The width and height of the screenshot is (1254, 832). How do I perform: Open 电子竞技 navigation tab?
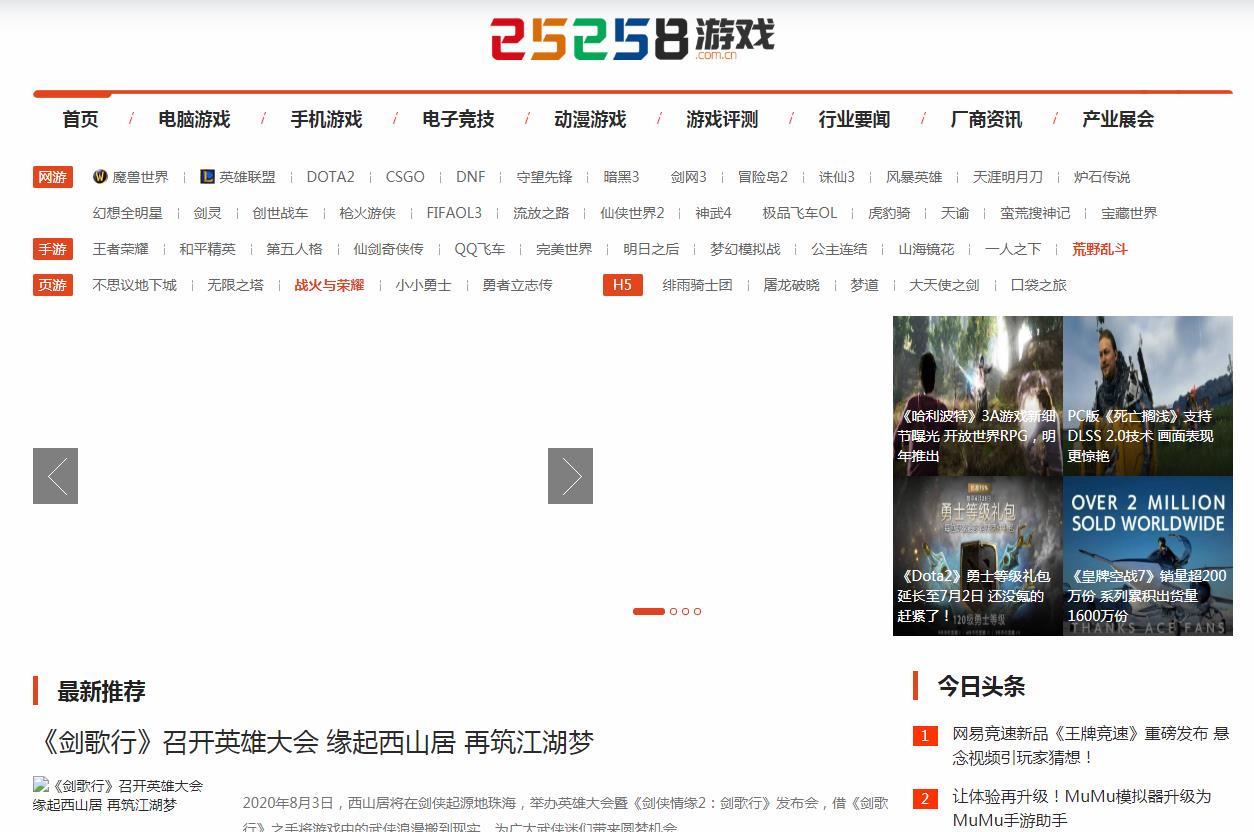tap(458, 119)
